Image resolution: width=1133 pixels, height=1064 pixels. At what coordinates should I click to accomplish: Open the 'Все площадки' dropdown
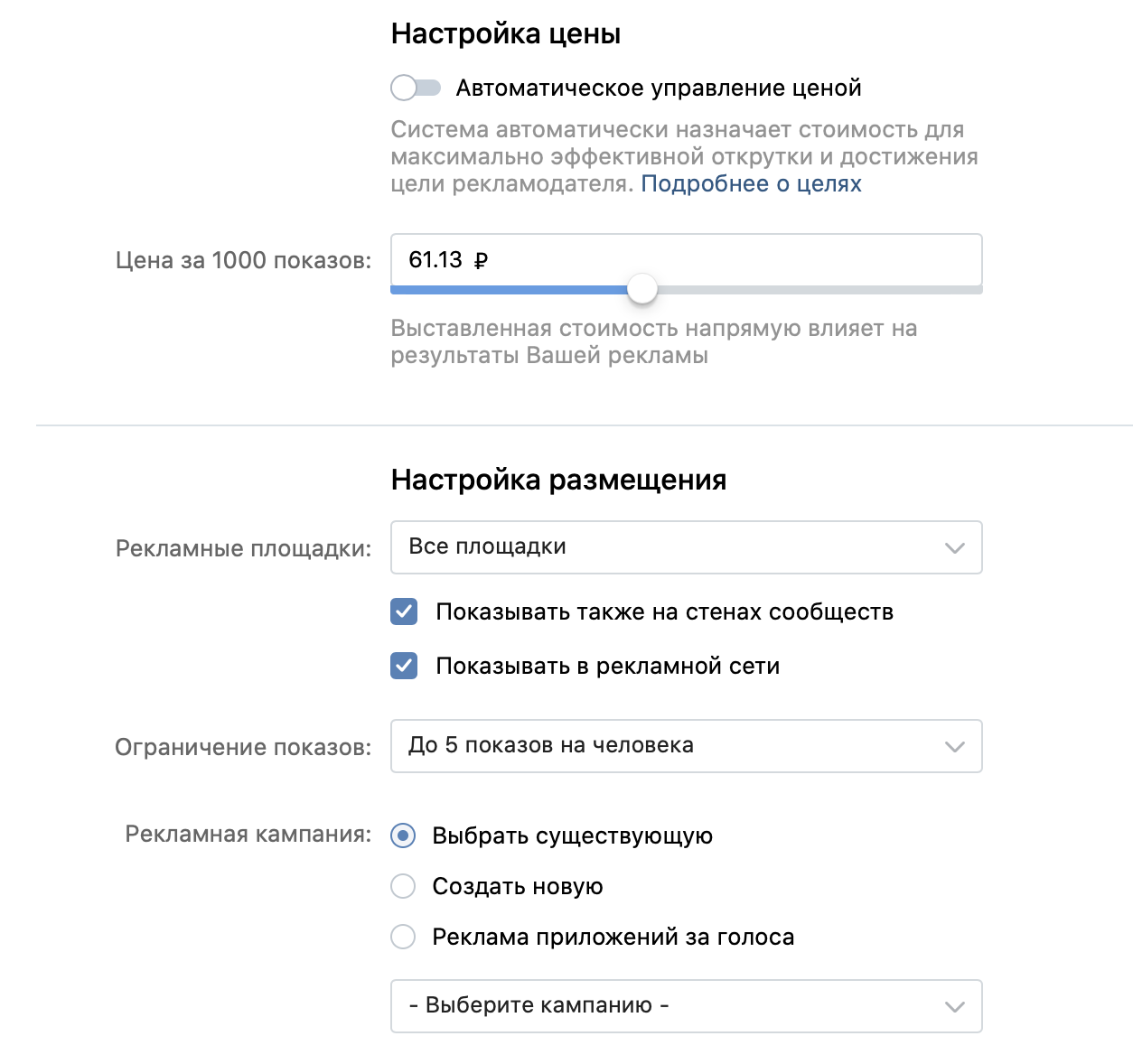click(686, 547)
